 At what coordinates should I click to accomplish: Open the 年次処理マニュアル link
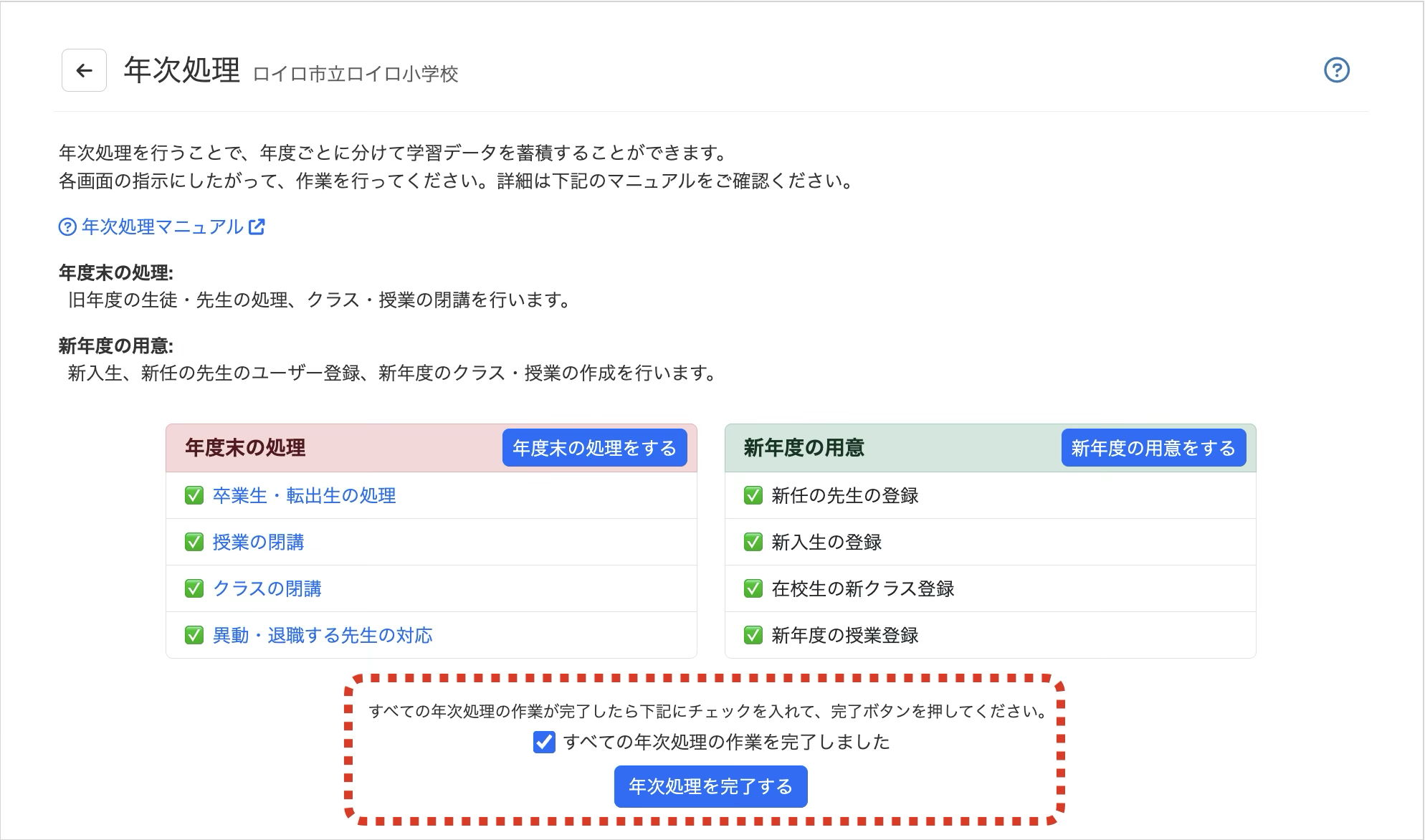162,227
